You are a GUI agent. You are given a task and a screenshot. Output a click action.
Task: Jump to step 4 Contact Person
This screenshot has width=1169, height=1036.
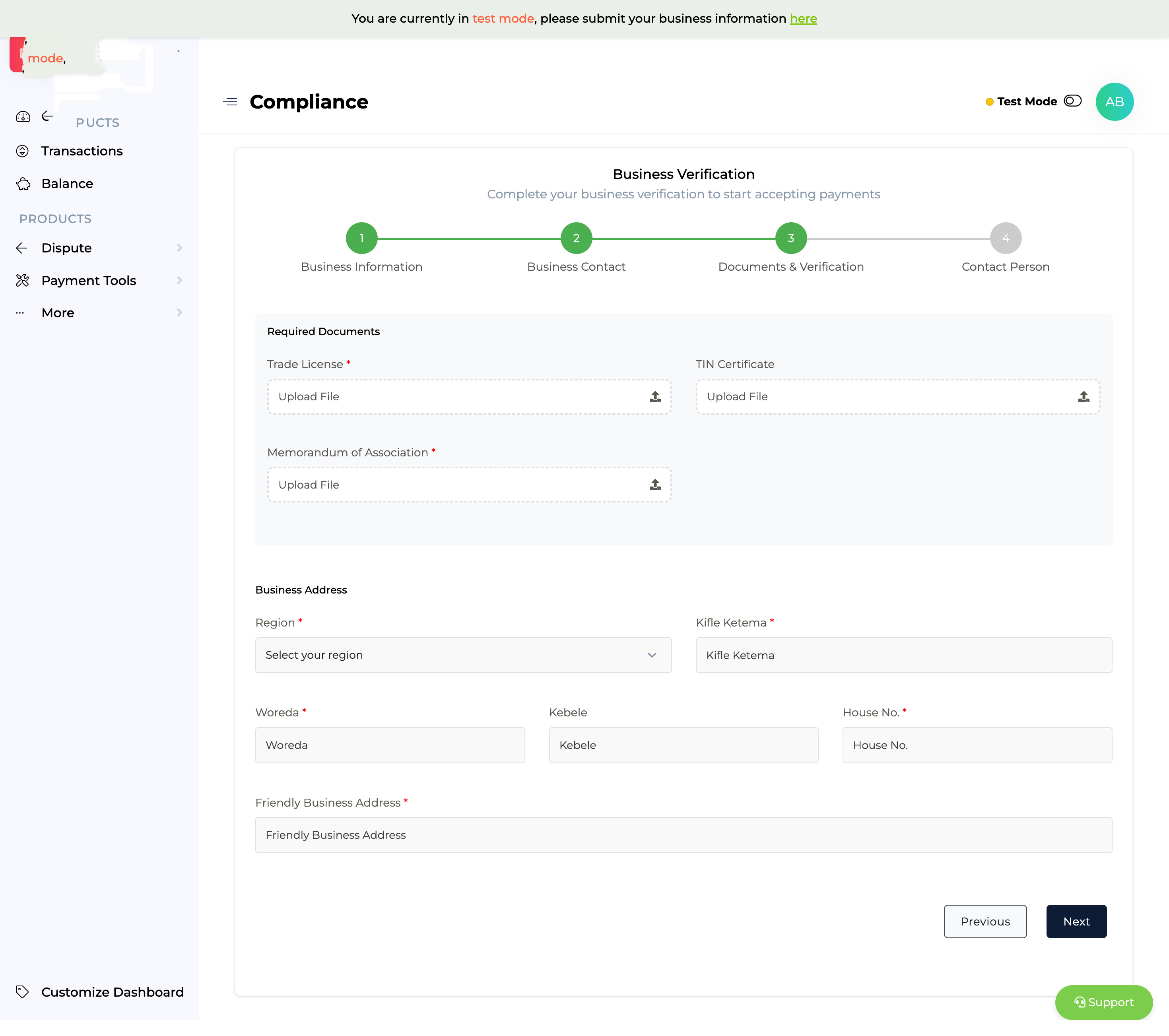pyautogui.click(x=1006, y=238)
